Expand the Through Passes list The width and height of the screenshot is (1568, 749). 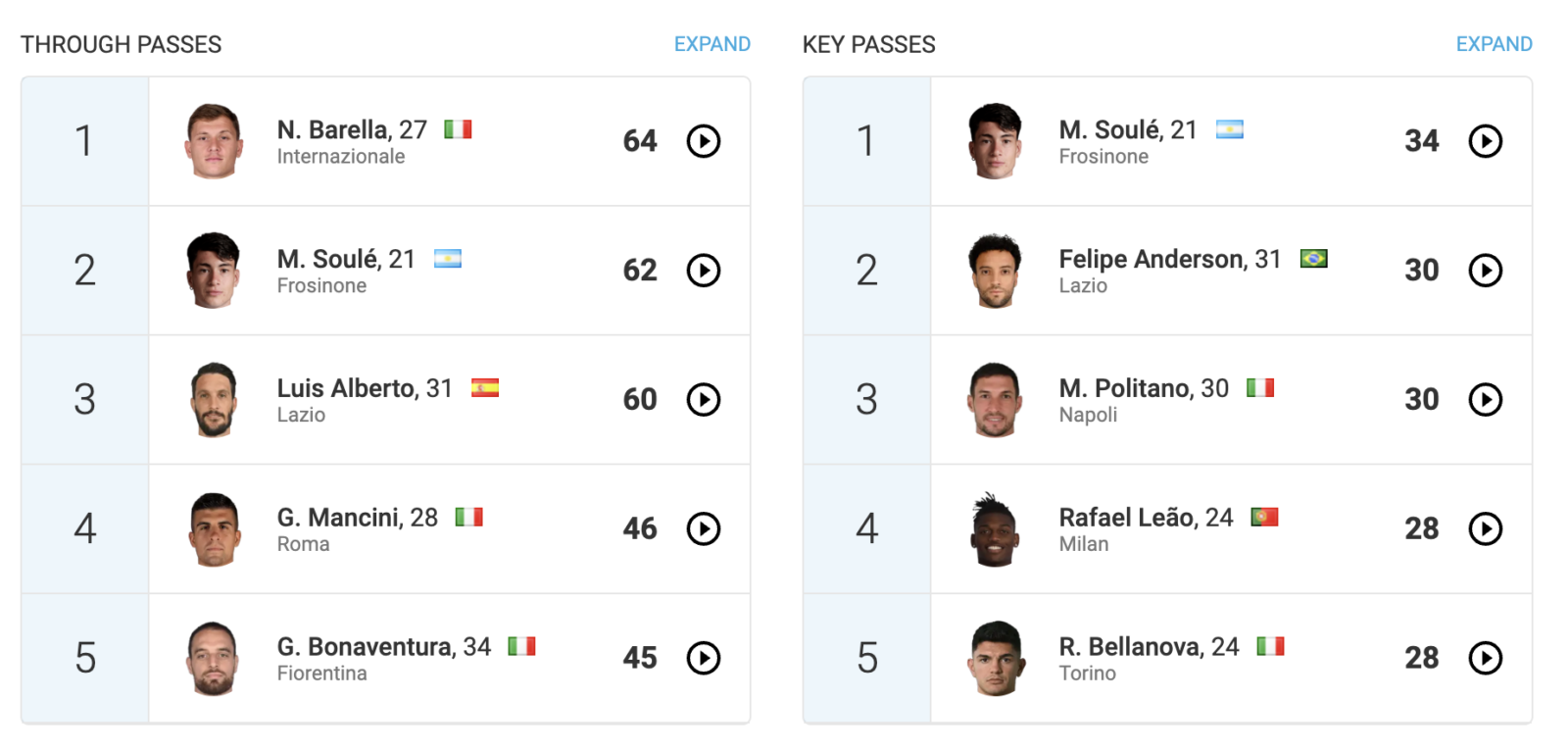pyautogui.click(x=711, y=44)
